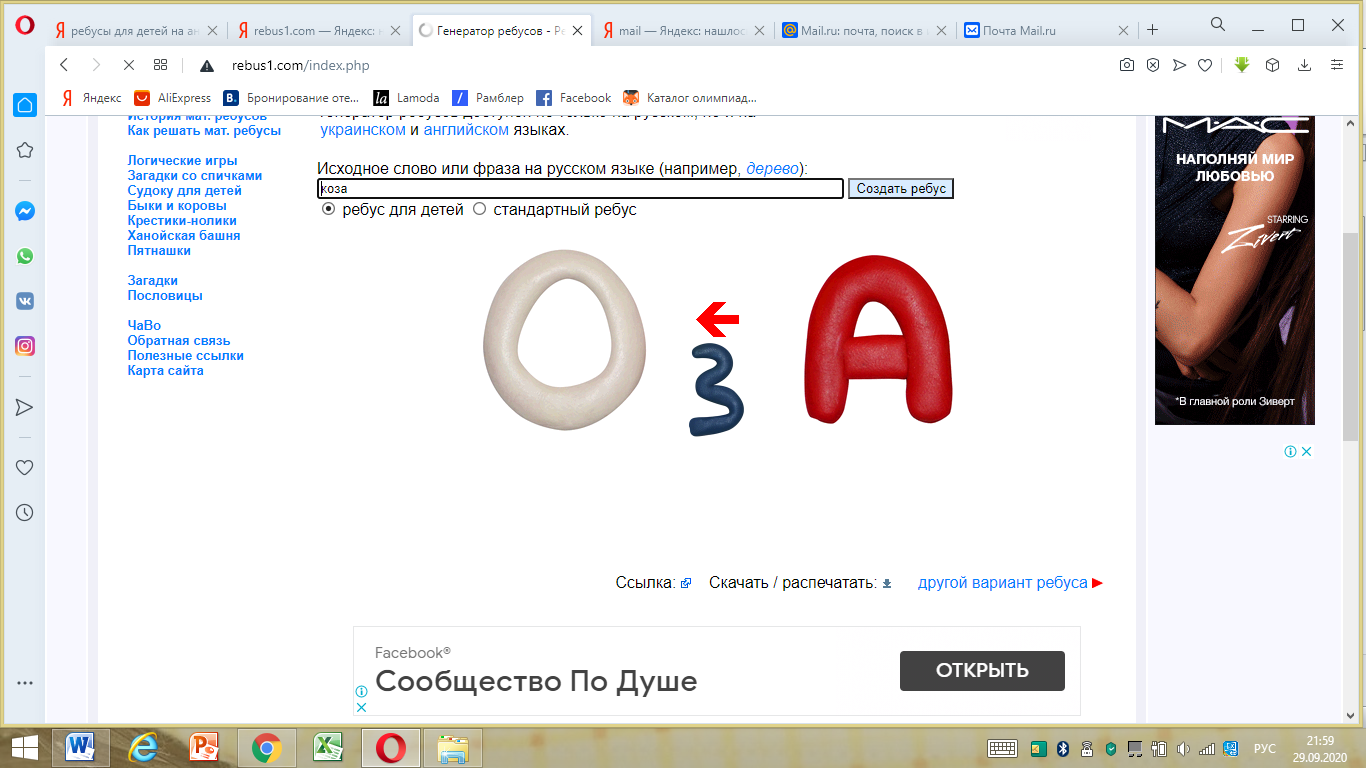Click the download rebus arrow icon
This screenshot has height=768, width=1366.
[886, 584]
